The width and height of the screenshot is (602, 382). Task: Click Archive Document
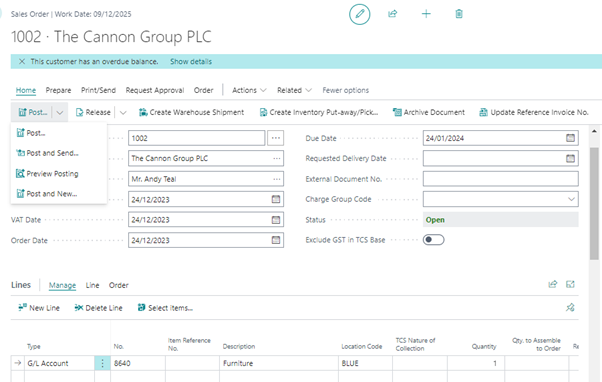pos(428,112)
